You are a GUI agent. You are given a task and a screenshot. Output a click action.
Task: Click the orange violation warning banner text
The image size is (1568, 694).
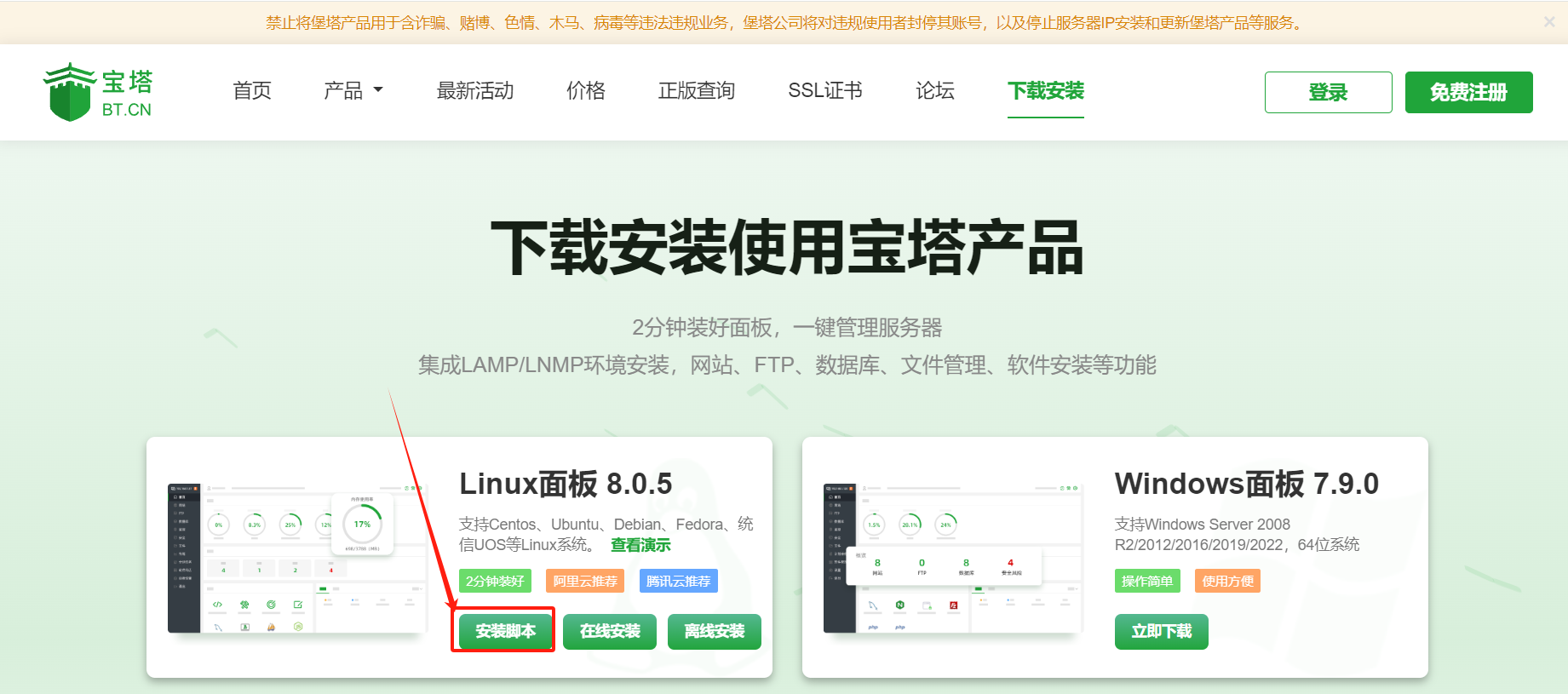(x=784, y=22)
